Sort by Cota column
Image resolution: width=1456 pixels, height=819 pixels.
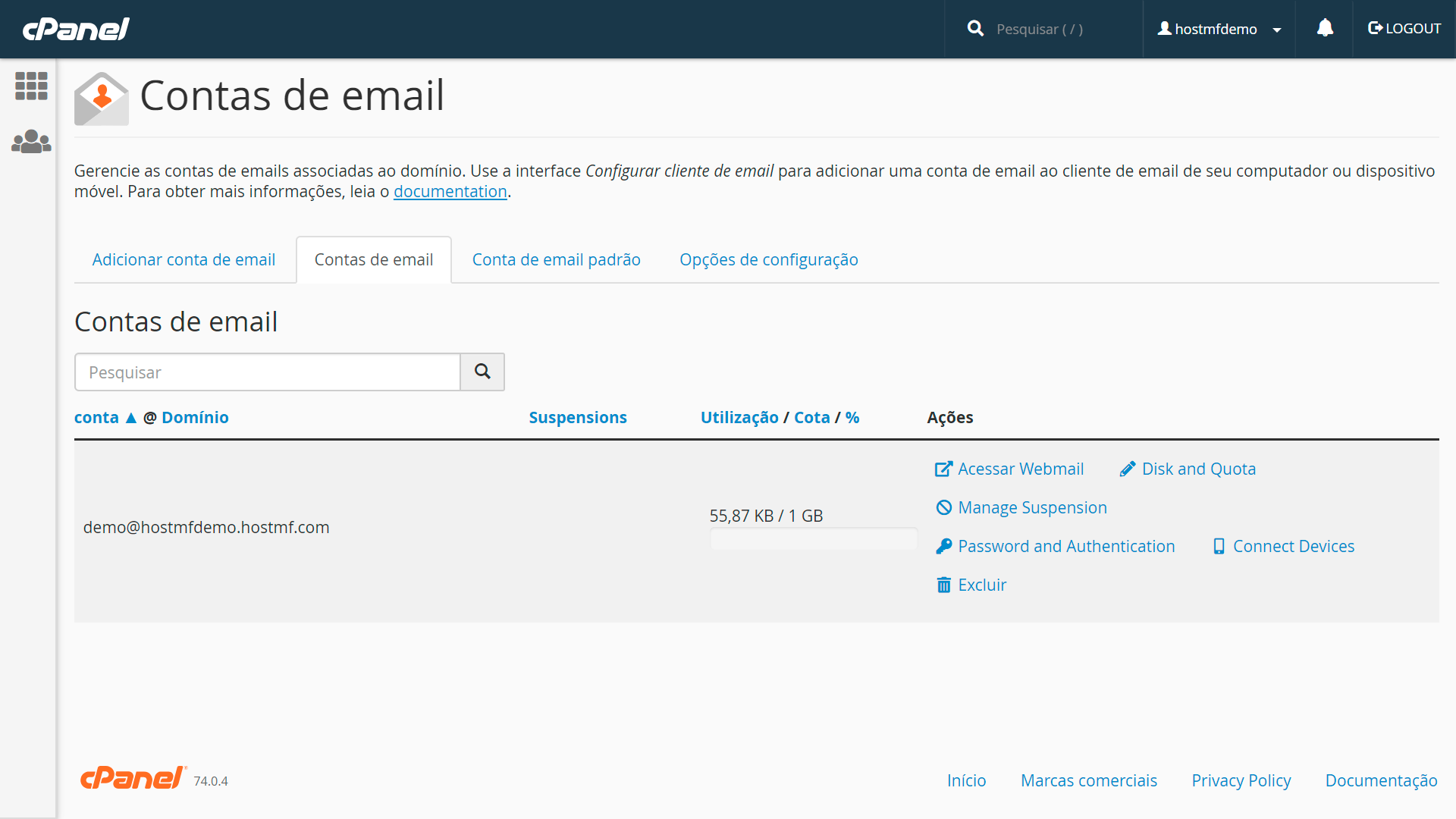coord(812,418)
